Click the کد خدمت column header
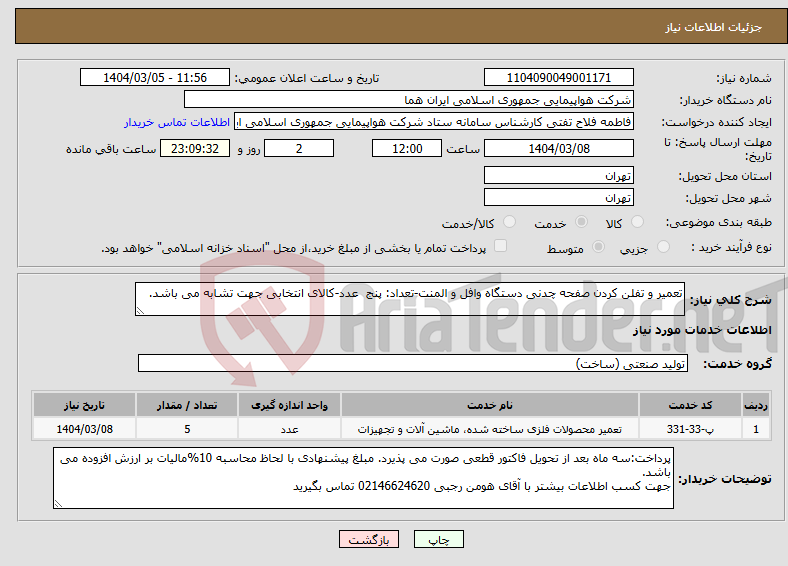Screen dimensions: 788x566 (691, 405)
